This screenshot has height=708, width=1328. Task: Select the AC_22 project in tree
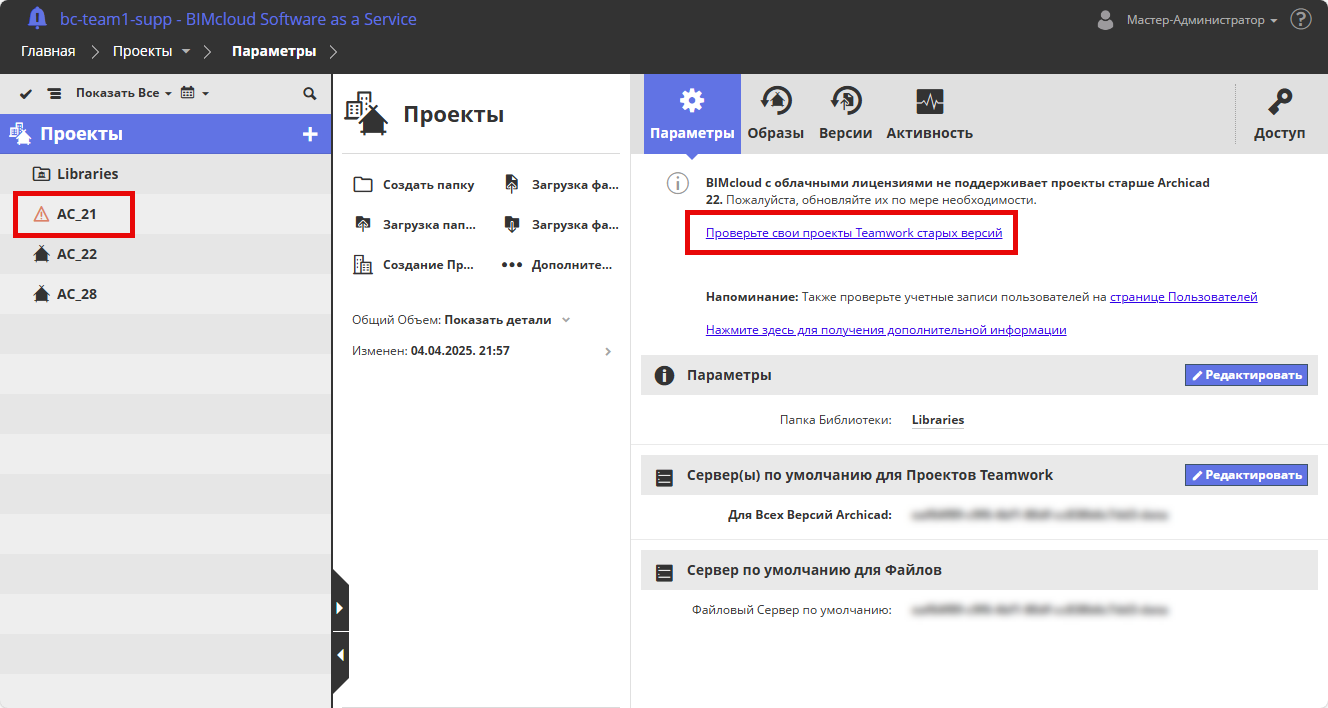pos(165,254)
